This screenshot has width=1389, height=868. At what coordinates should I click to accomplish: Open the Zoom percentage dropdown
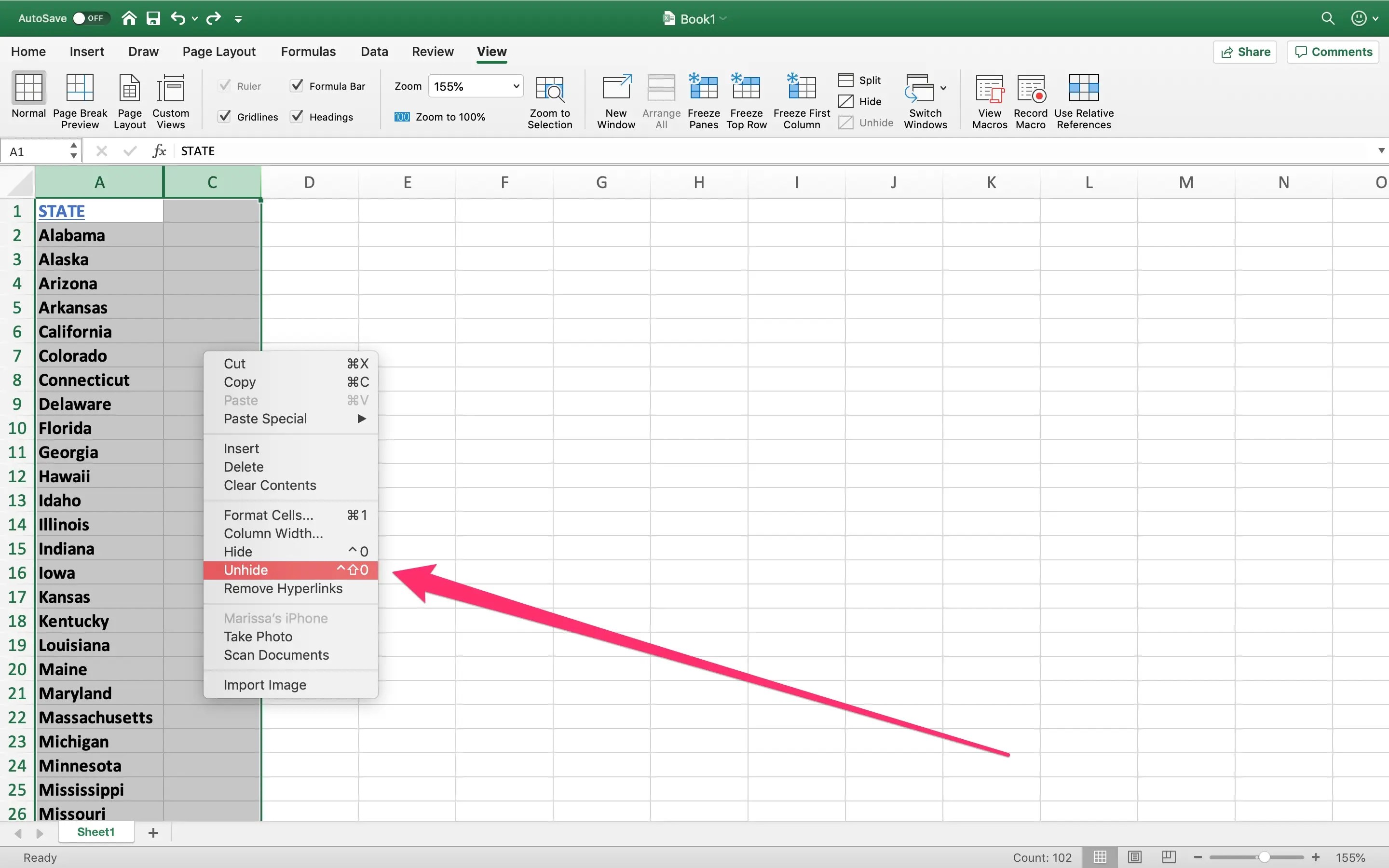[x=513, y=86]
